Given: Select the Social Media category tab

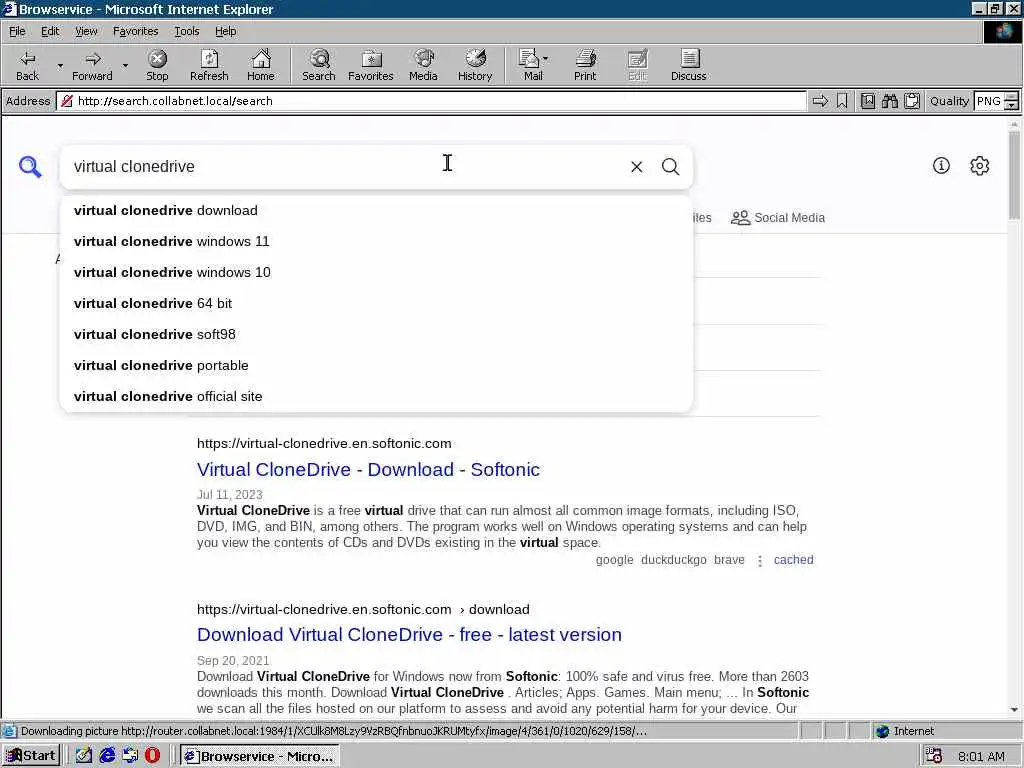Looking at the screenshot, I should [777, 217].
